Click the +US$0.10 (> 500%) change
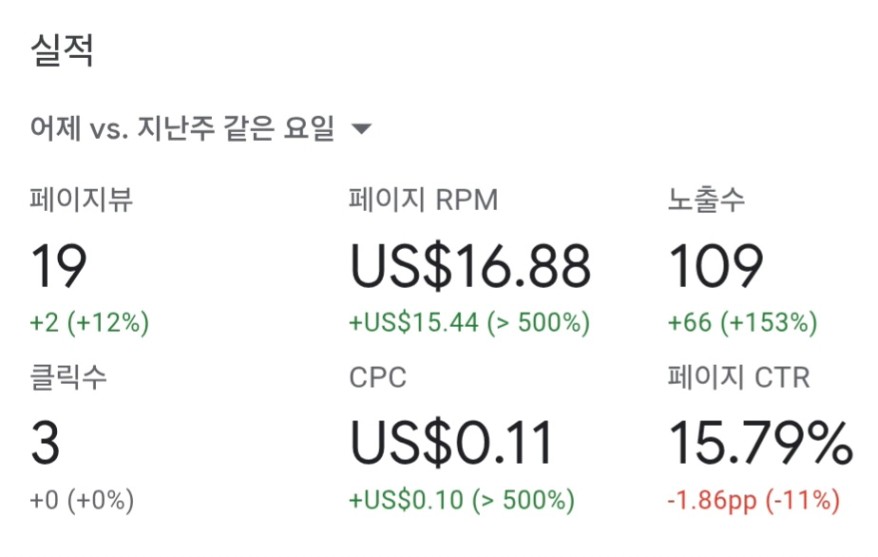Image resolution: width=878 pixels, height=557 pixels. click(x=462, y=500)
